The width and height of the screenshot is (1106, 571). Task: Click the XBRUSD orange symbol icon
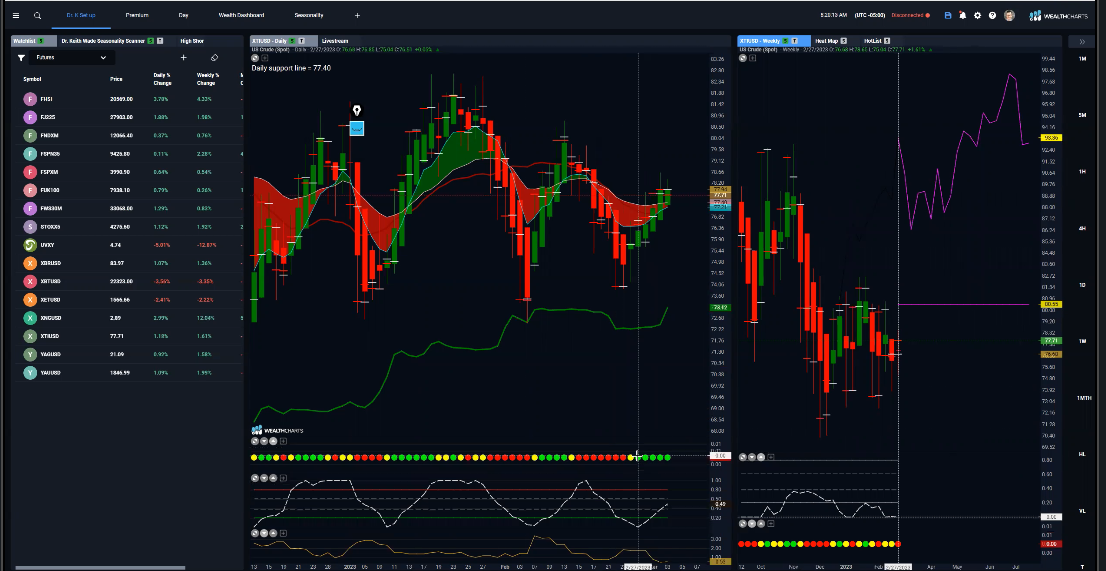click(x=30, y=264)
